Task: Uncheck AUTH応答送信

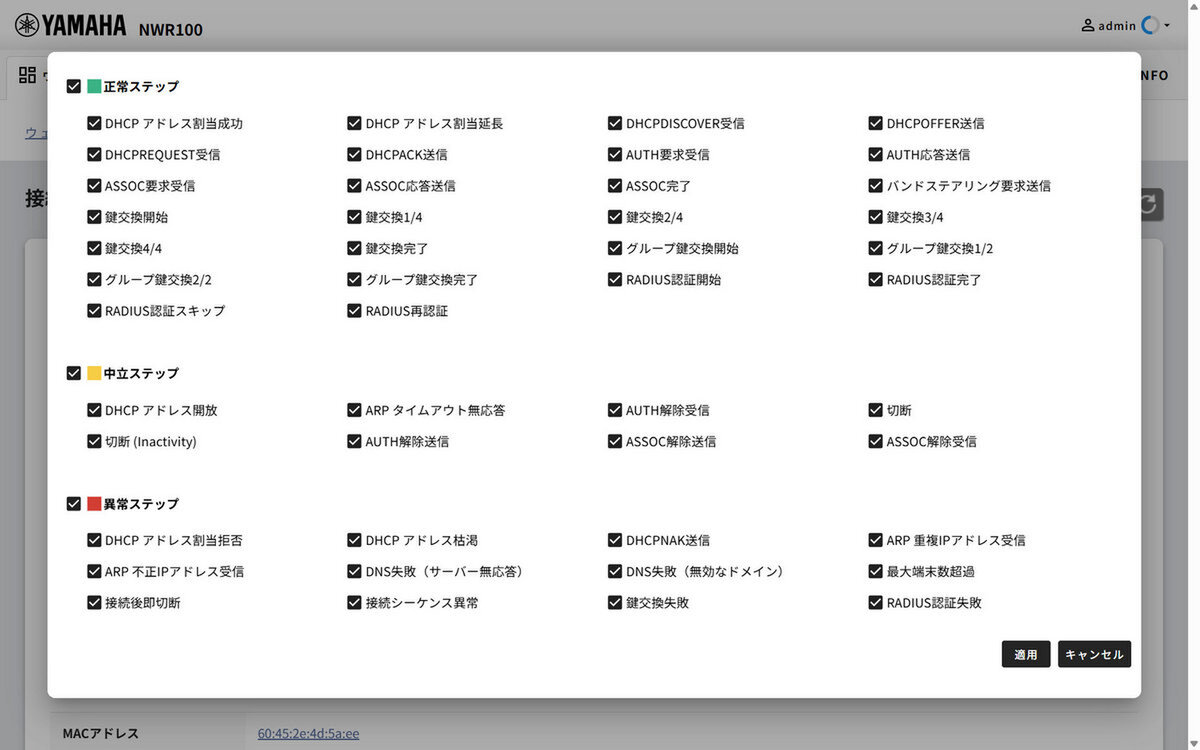Action: [876, 155]
